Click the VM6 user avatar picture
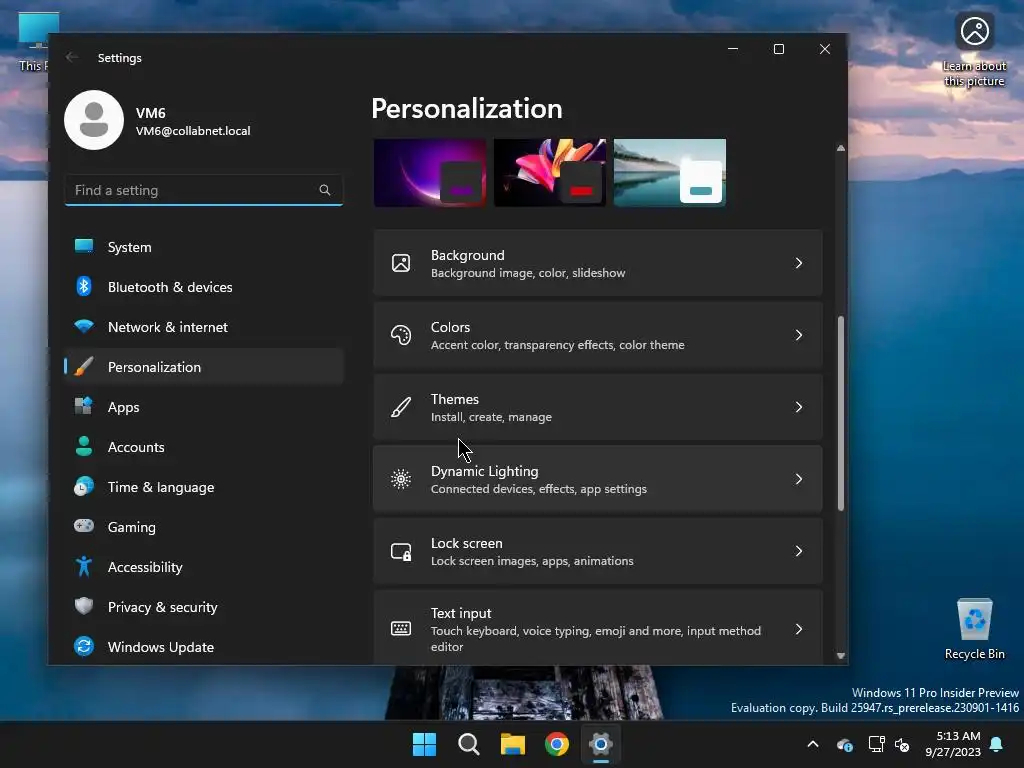 [94, 120]
